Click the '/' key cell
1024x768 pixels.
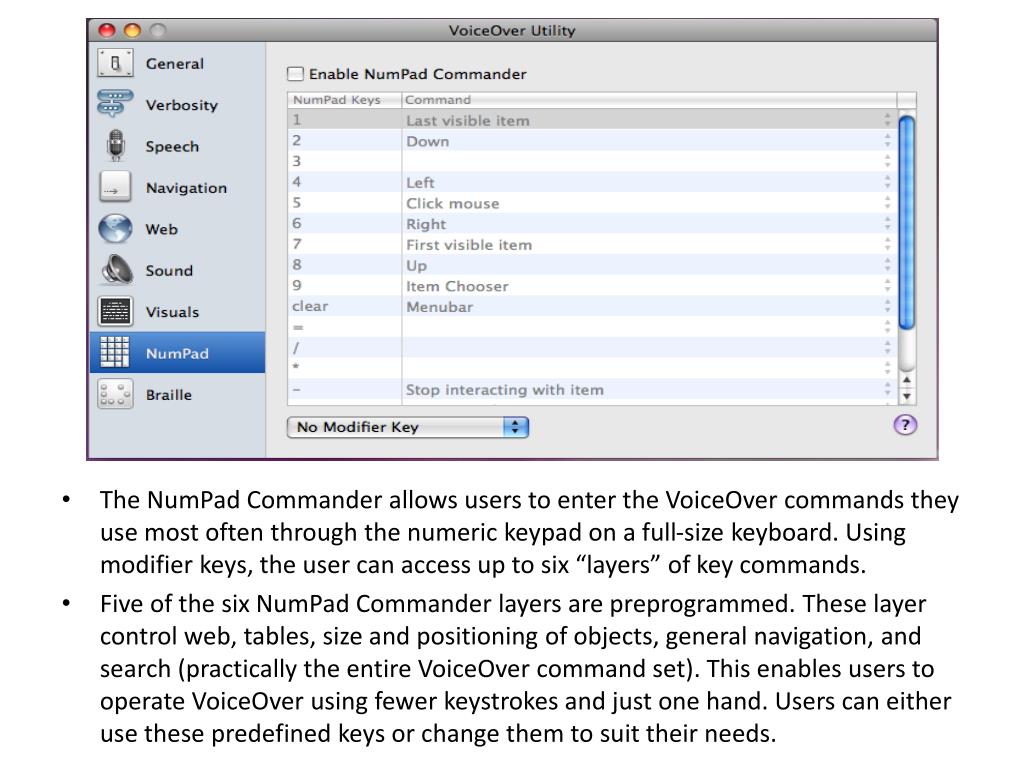(x=344, y=347)
